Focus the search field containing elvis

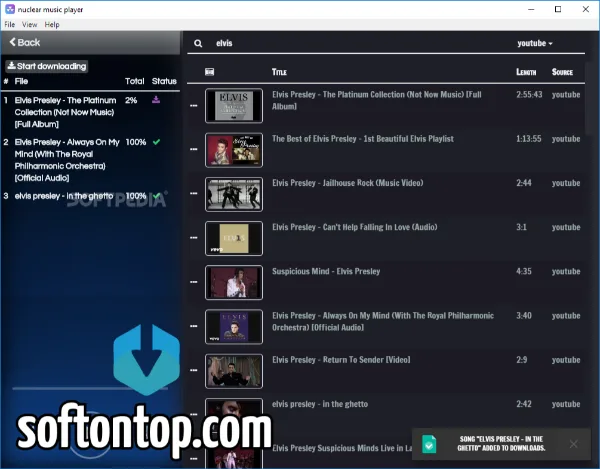(360, 43)
